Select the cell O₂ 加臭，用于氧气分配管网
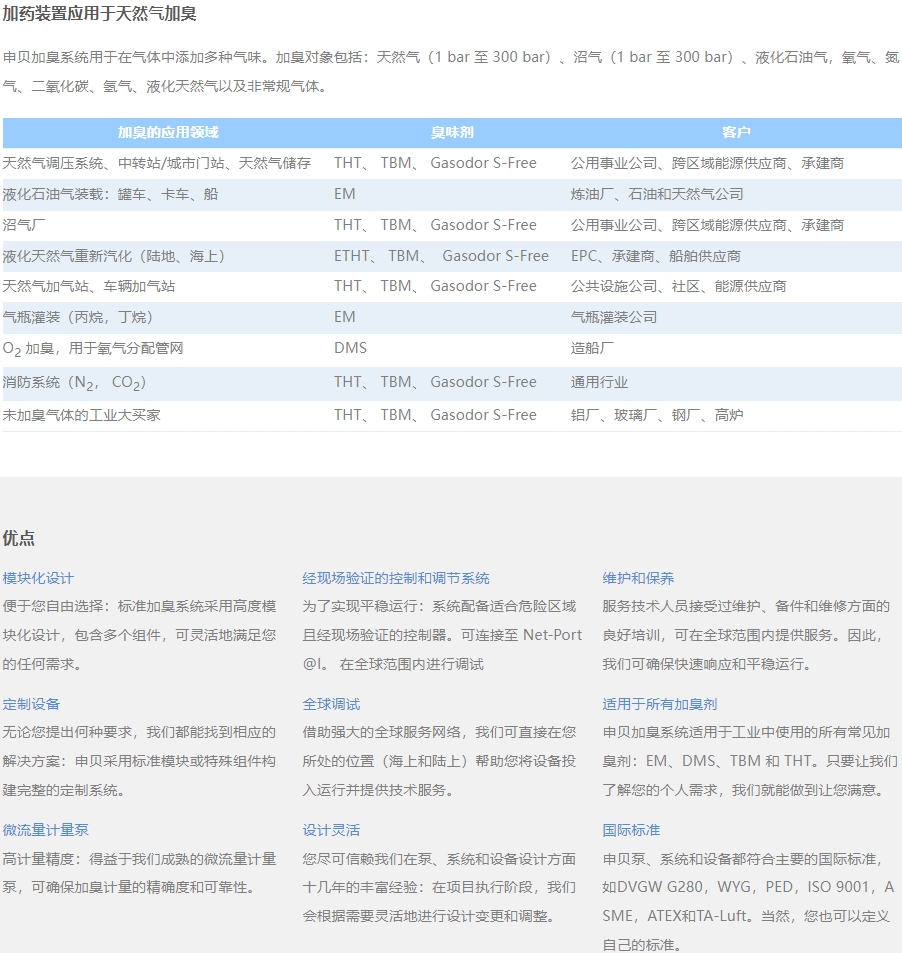 pos(93,349)
